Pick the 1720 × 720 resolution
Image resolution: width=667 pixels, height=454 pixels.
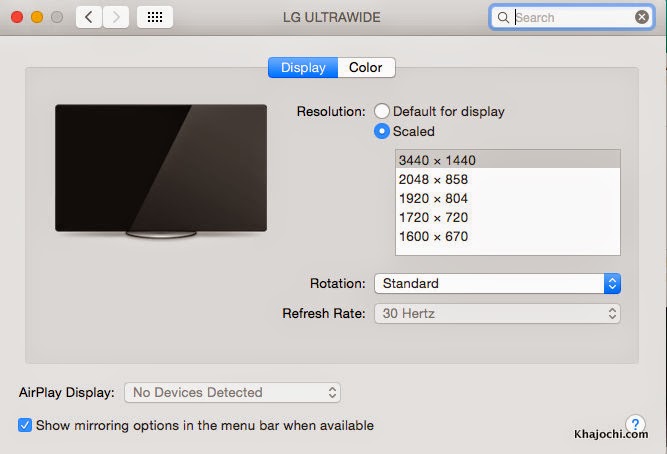[x=507, y=217]
